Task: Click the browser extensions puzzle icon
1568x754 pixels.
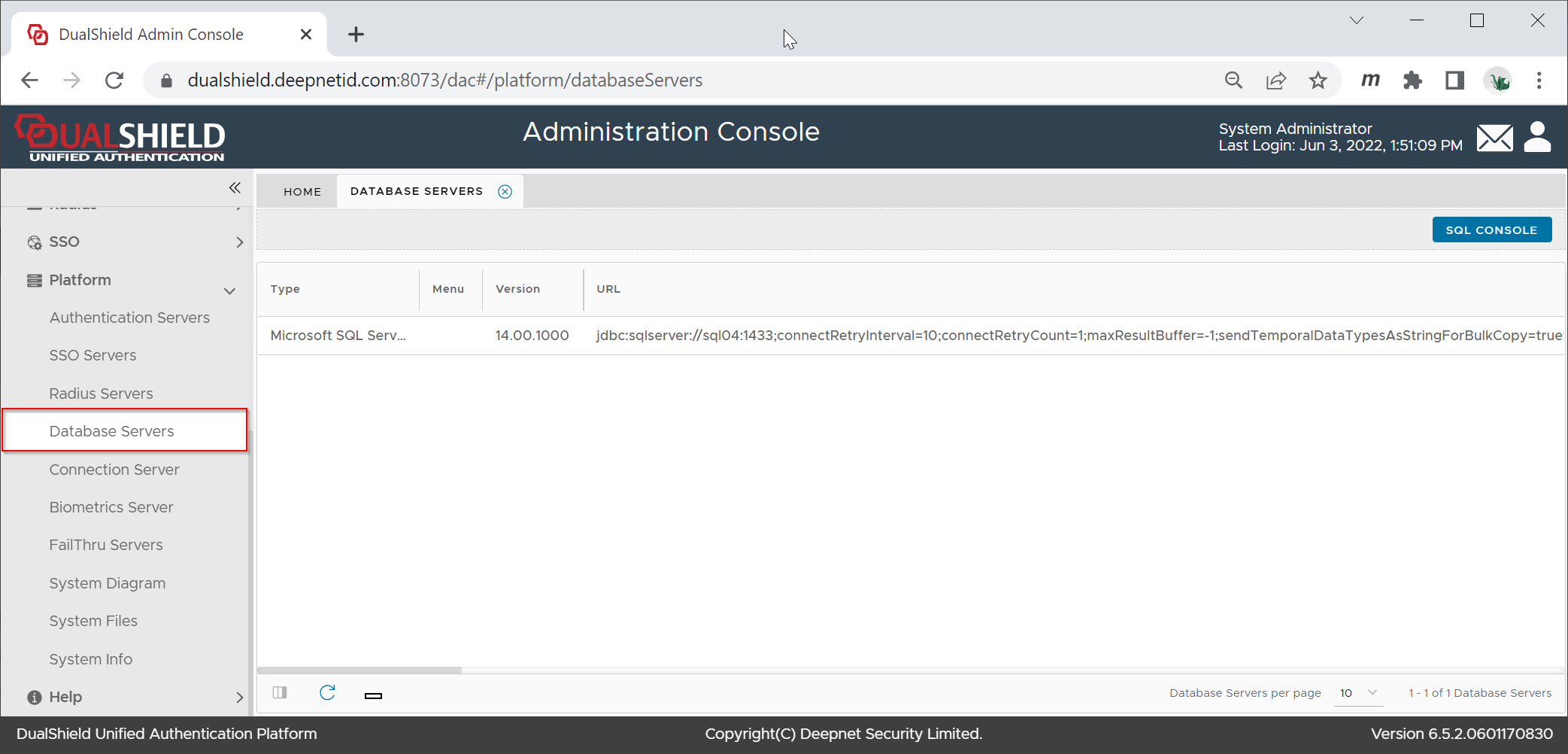Action: (1412, 81)
